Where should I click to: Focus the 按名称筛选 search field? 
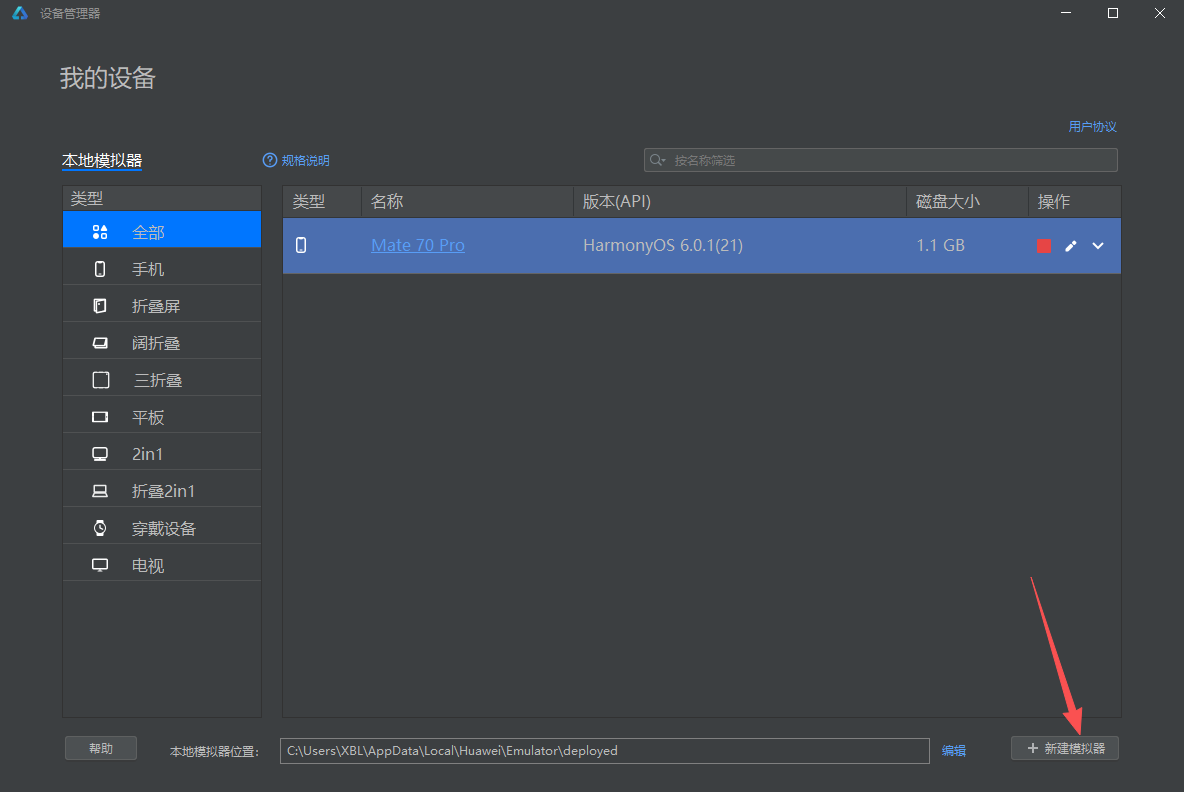coord(880,160)
